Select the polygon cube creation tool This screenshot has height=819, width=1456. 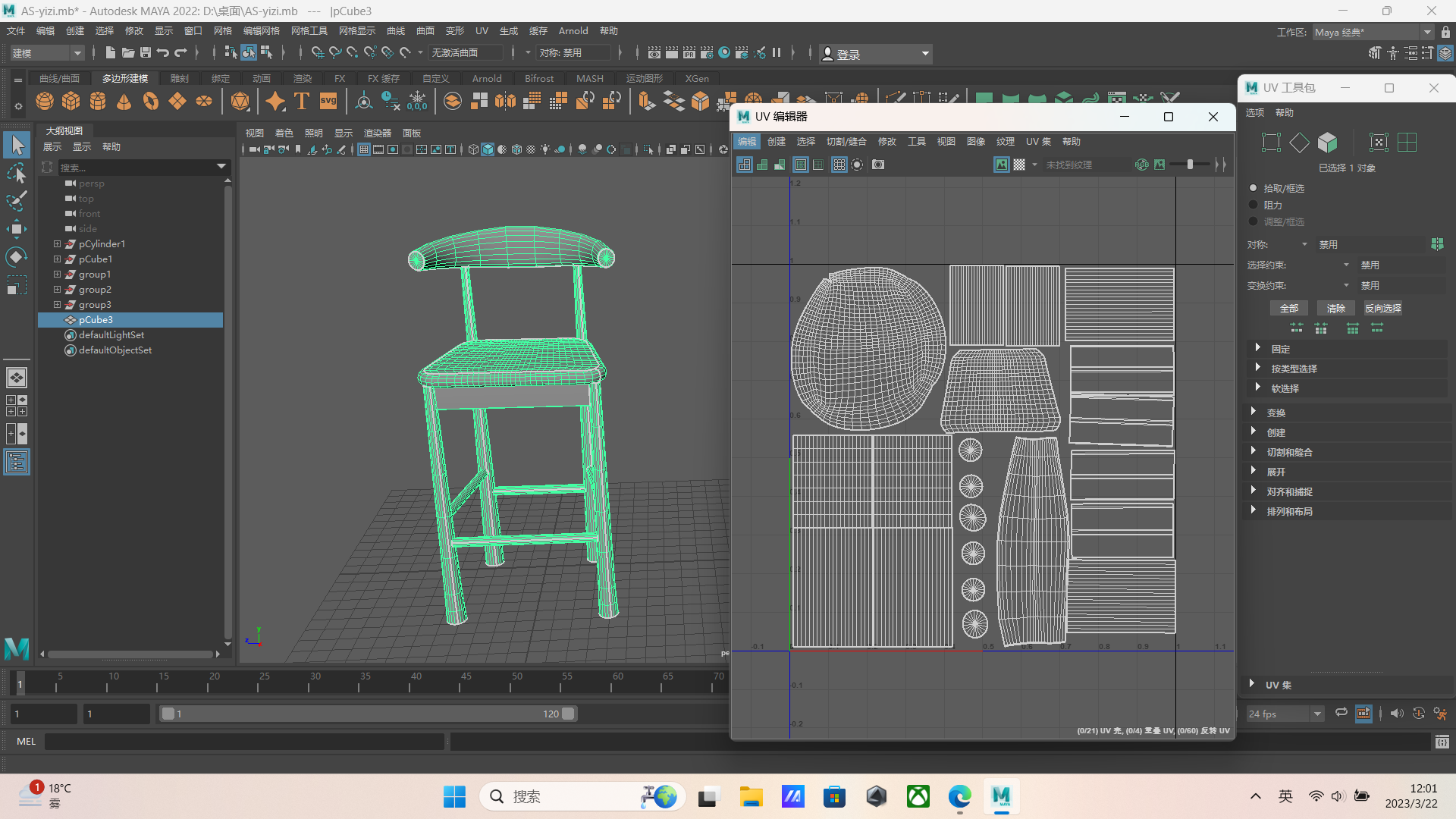coord(71,101)
